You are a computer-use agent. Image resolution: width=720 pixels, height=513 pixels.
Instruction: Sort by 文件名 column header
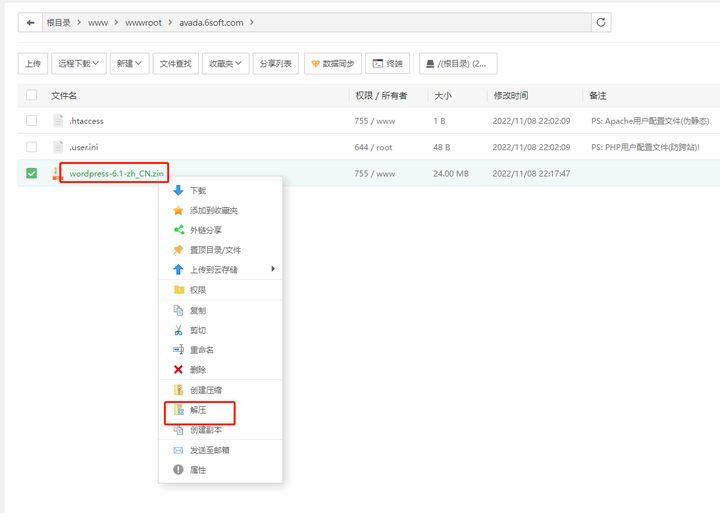(x=64, y=96)
